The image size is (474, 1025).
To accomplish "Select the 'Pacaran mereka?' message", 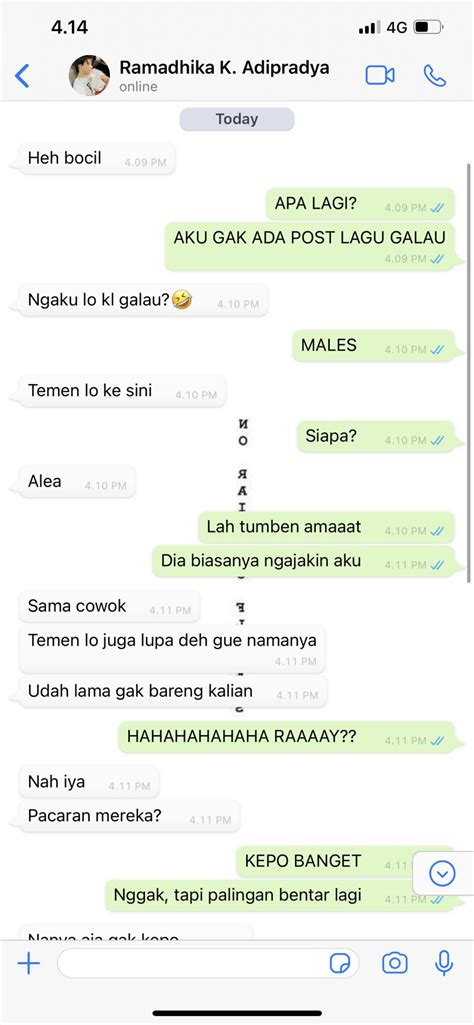I will [x=129, y=816].
